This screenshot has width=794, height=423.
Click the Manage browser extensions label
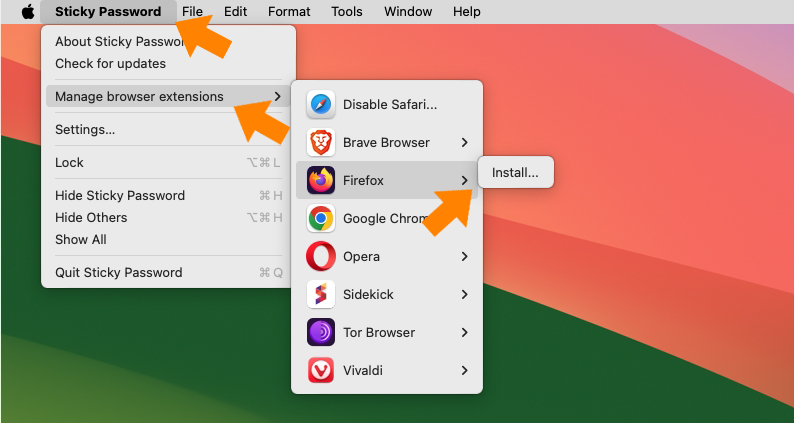pos(139,96)
